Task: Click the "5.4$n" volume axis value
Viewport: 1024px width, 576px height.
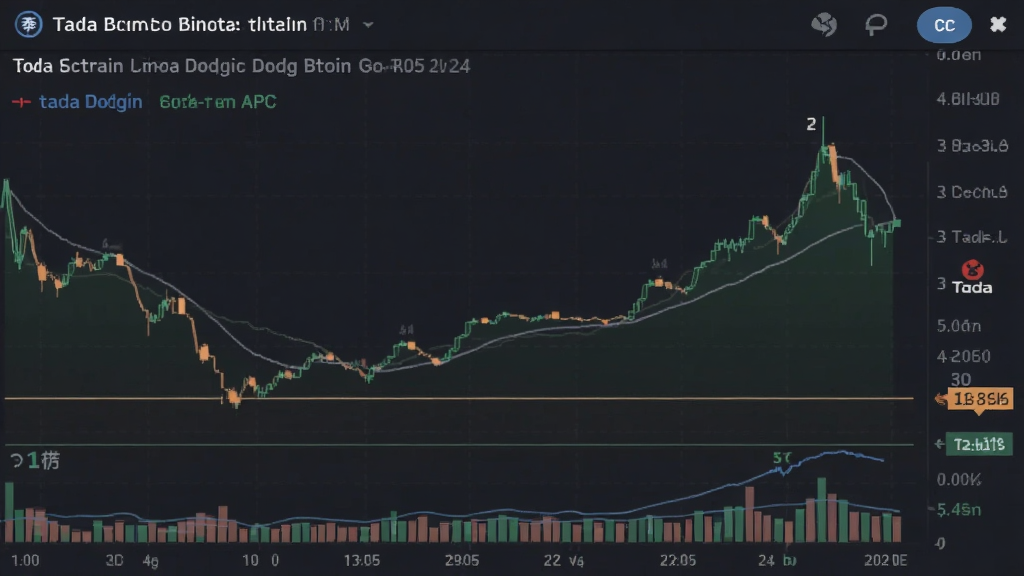Action: coord(959,509)
